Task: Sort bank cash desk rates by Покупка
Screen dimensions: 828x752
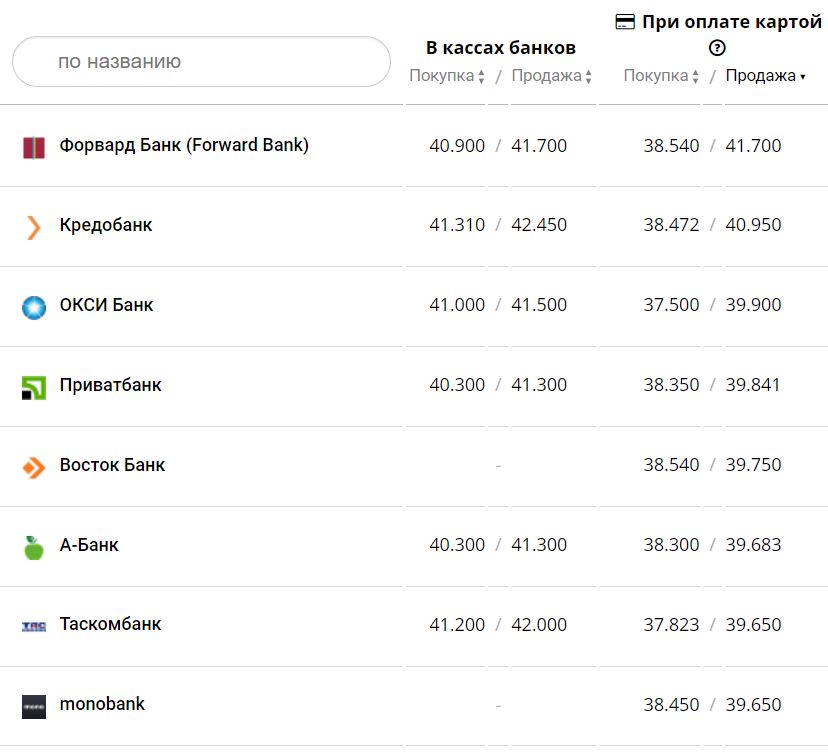Action: [x=447, y=76]
